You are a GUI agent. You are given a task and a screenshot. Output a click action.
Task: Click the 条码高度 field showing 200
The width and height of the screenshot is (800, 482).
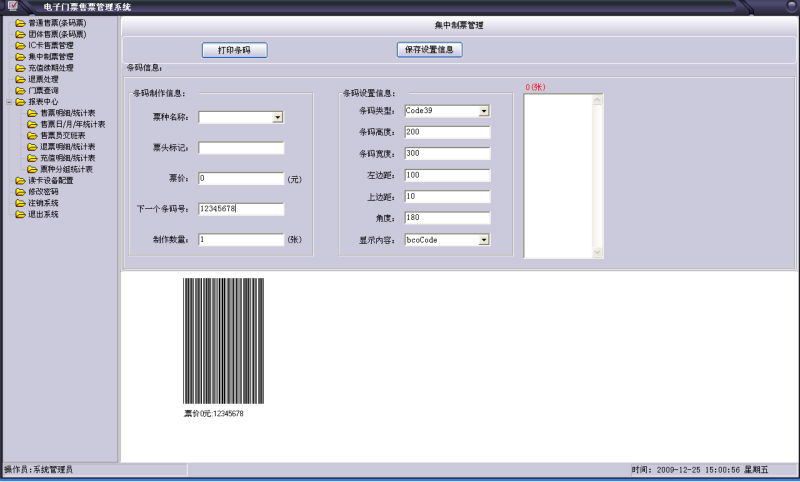coord(447,132)
